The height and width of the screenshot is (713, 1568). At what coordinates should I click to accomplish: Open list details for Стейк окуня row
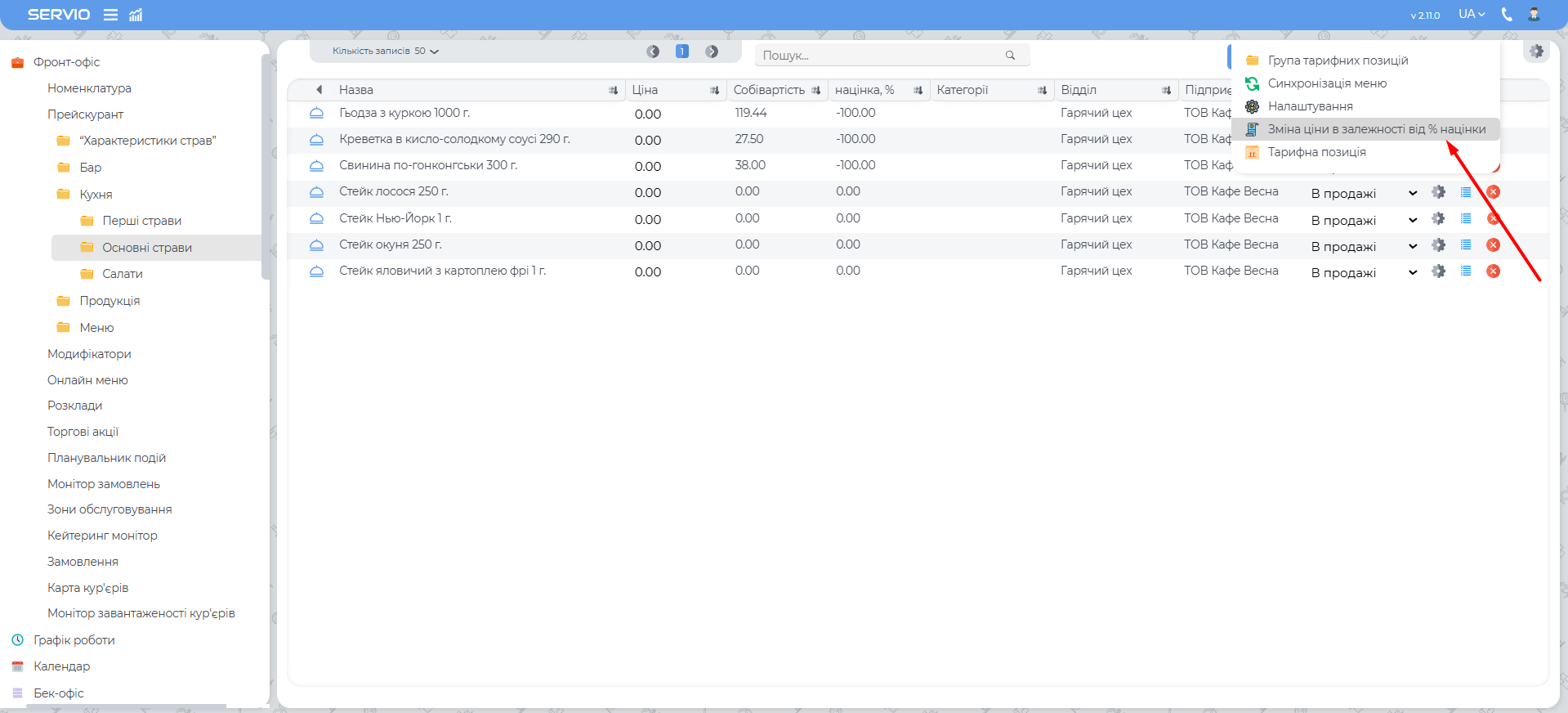click(1466, 245)
